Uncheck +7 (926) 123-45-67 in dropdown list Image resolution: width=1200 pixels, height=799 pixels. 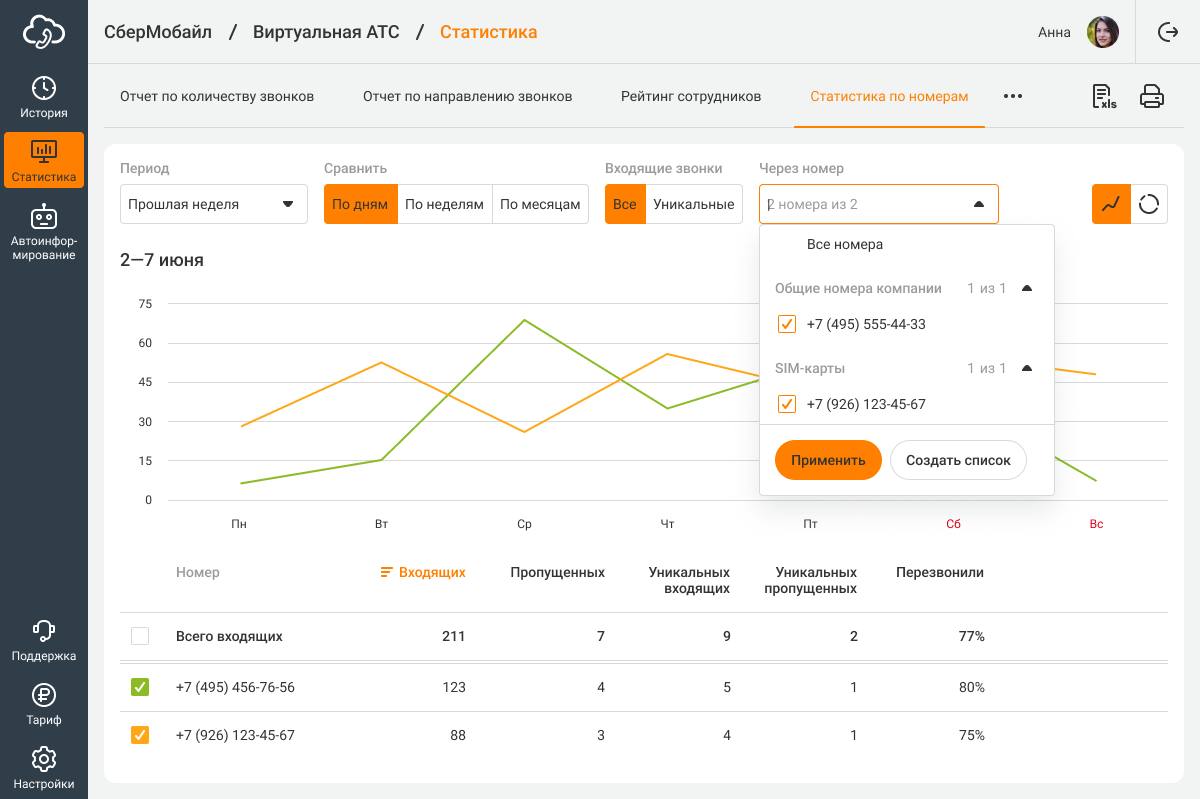coord(787,404)
